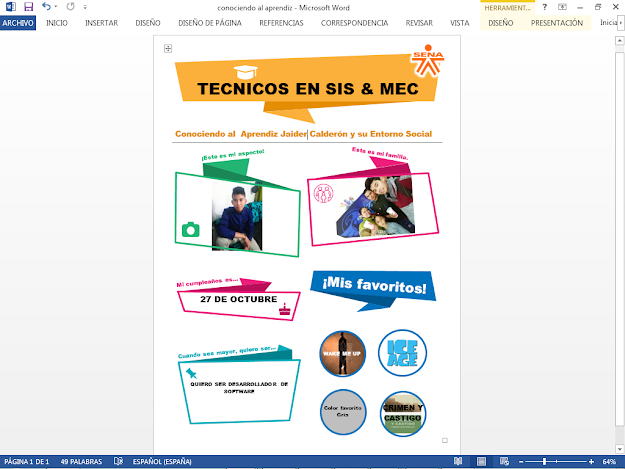Open Word help question mark icon
The height and width of the screenshot is (469, 625).
544,7
